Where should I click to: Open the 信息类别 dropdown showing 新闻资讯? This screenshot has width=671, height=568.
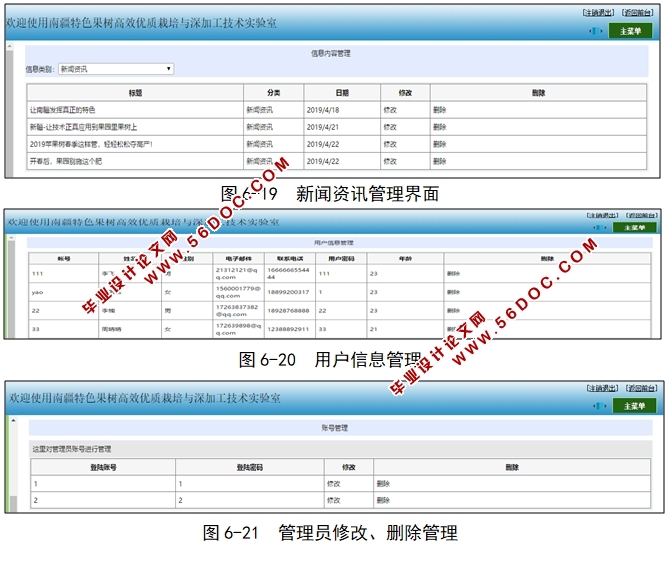(116, 69)
